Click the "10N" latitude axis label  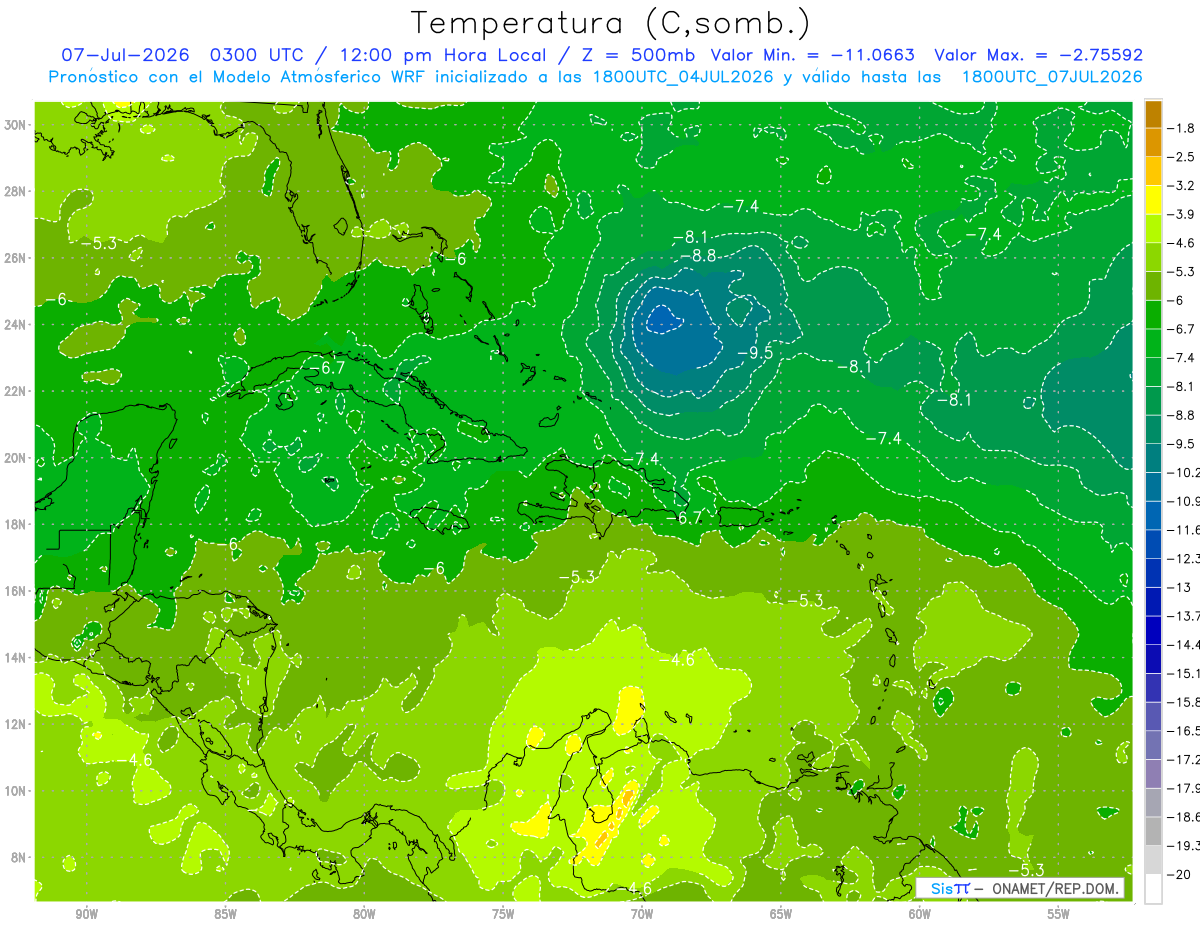point(17,790)
